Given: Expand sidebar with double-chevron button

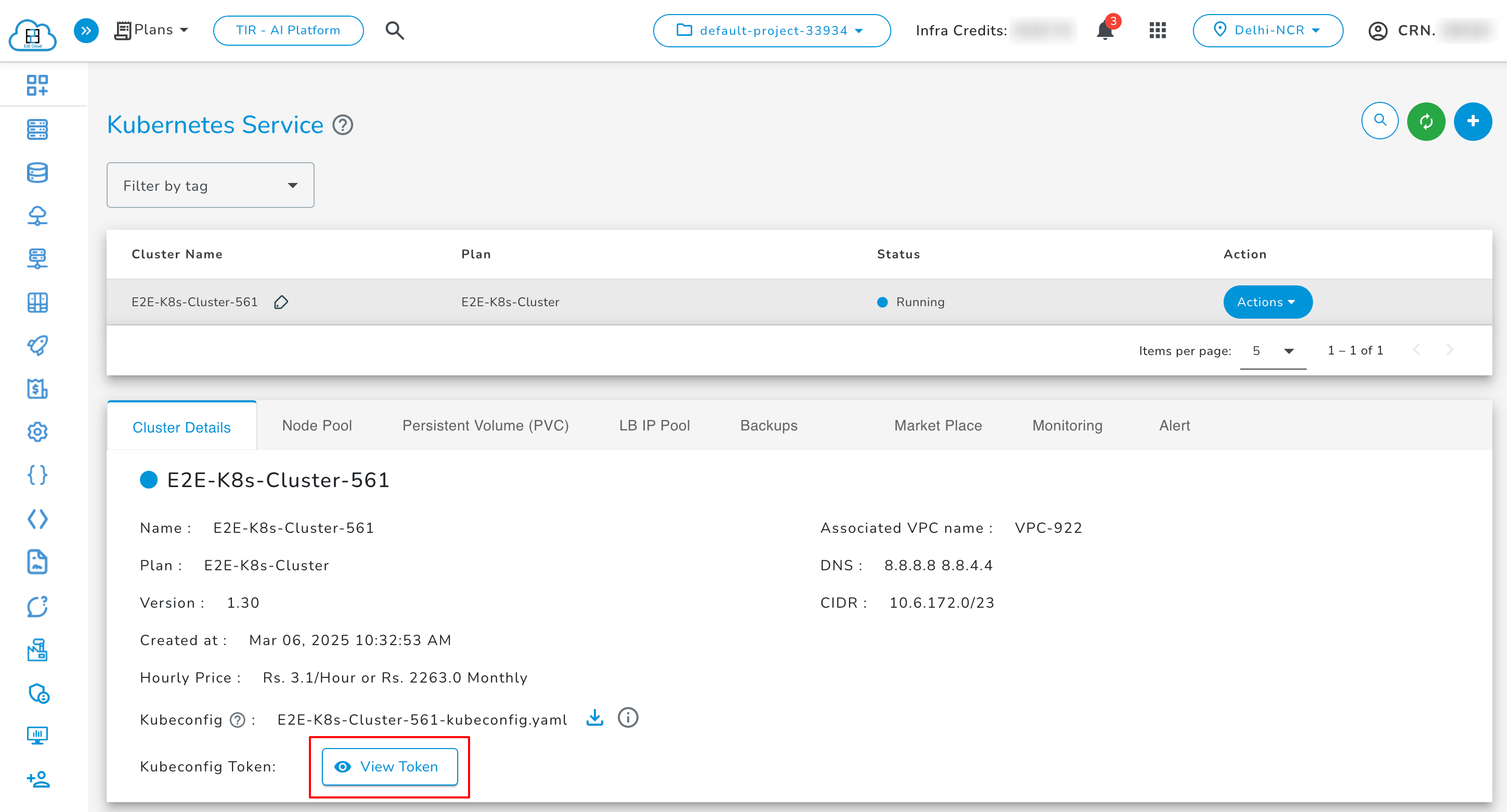Looking at the screenshot, I should (86, 31).
